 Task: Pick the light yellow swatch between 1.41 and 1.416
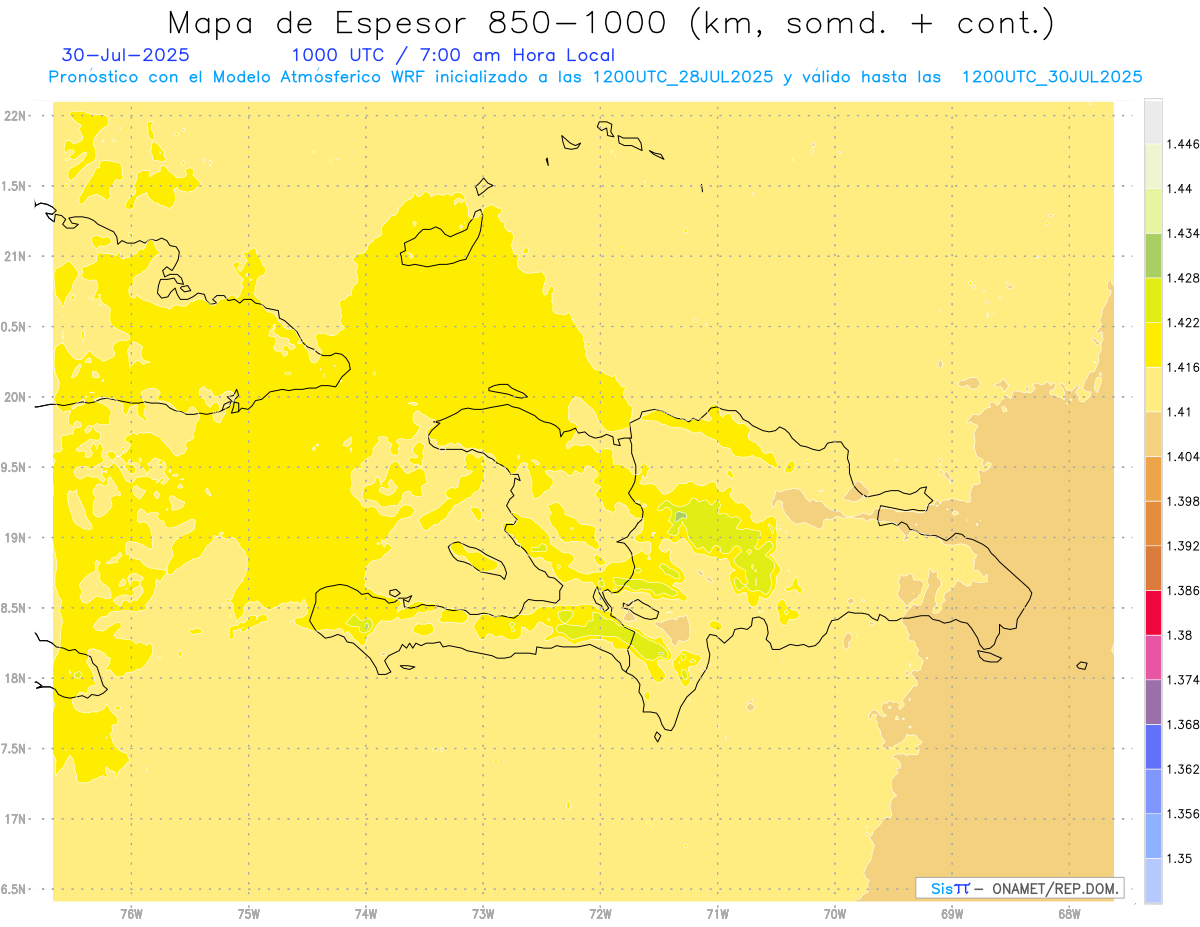tap(1153, 389)
